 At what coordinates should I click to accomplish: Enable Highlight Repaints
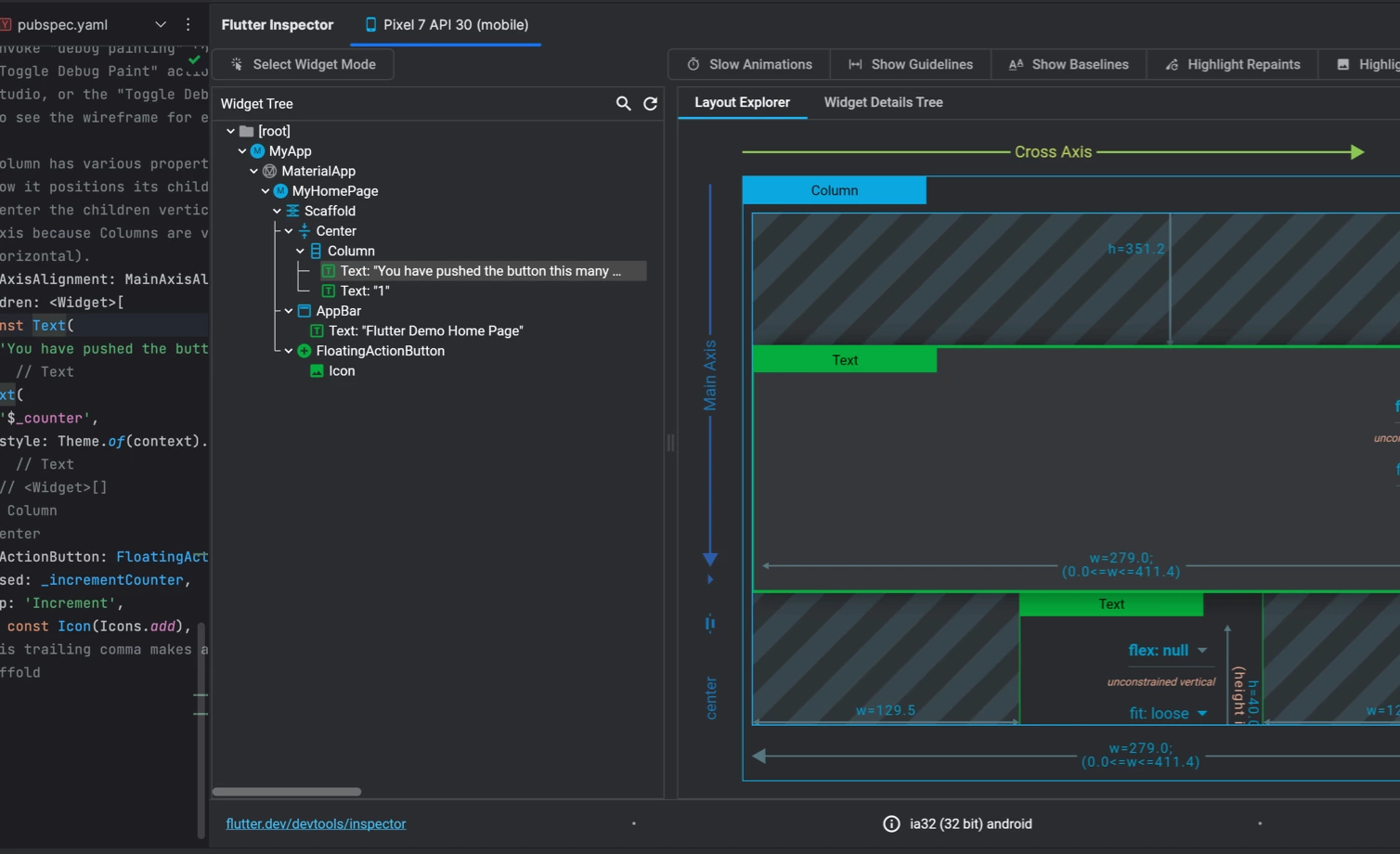pos(1232,64)
